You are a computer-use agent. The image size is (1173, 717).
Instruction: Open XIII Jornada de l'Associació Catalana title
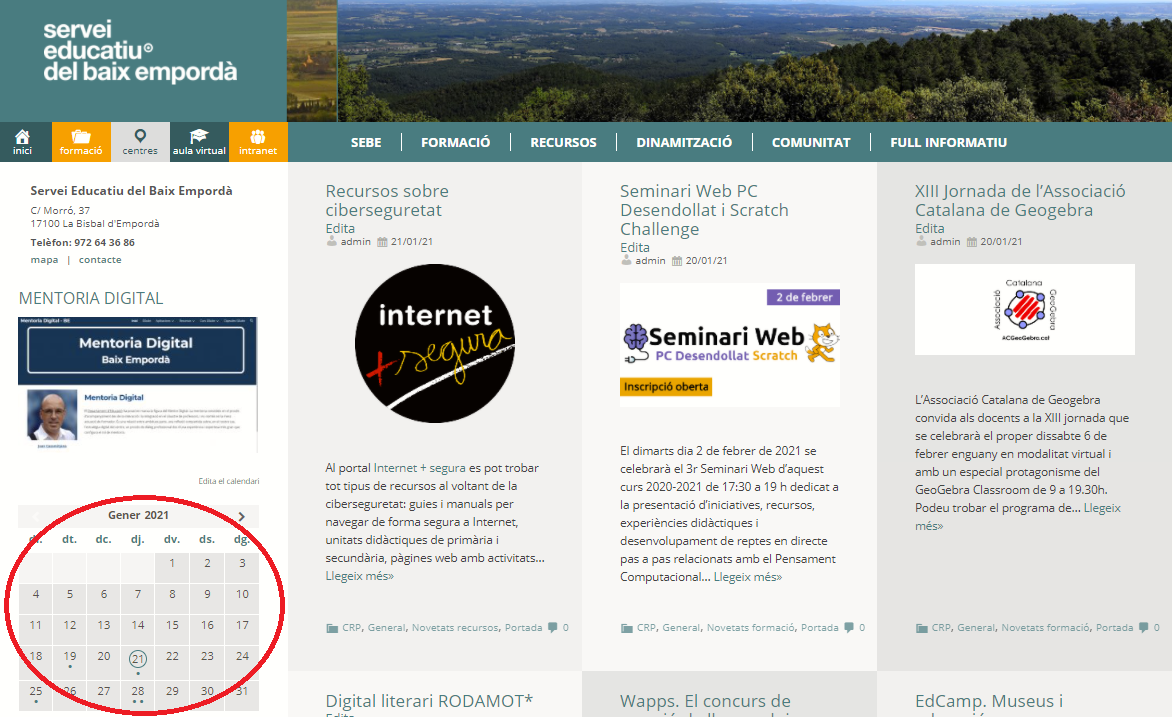tap(1019, 200)
